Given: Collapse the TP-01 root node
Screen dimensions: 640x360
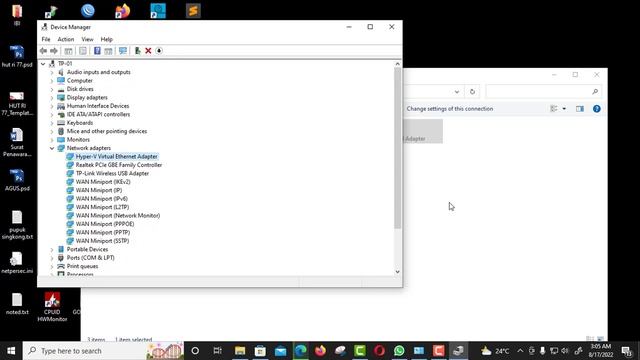Looking at the screenshot, I should [x=43, y=64].
